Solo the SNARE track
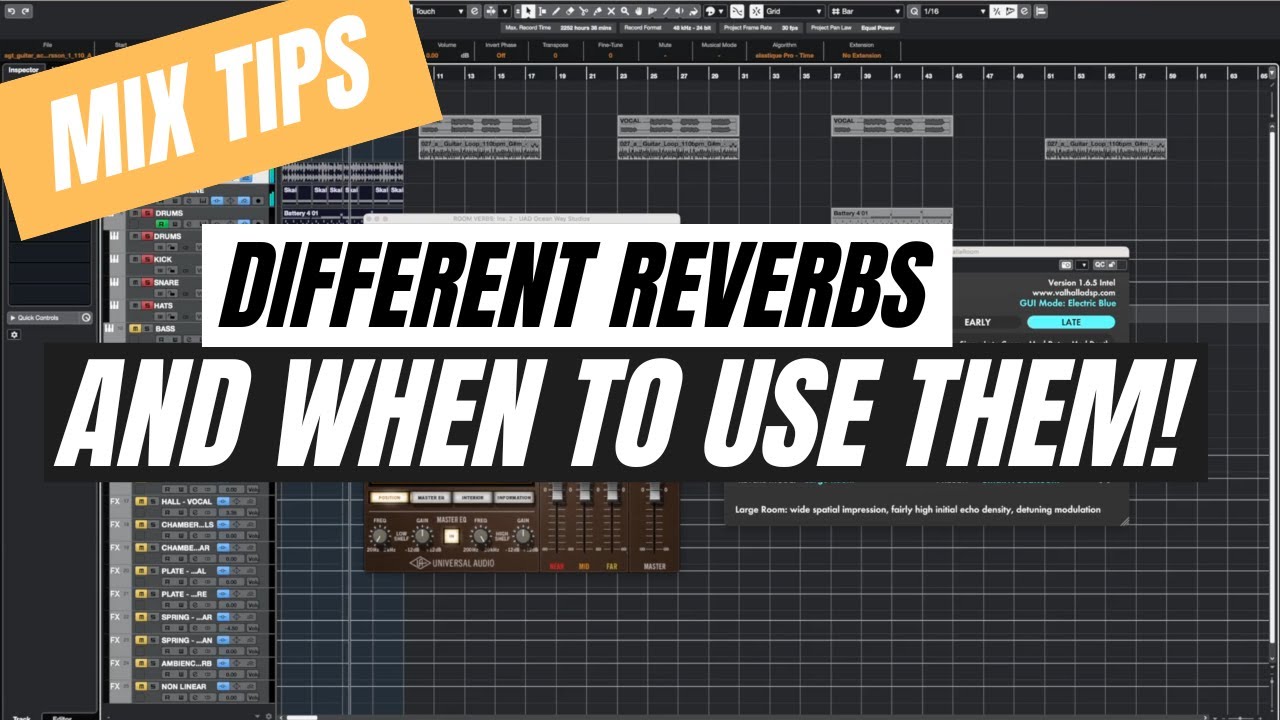Image resolution: width=1280 pixels, height=720 pixels. 147,282
